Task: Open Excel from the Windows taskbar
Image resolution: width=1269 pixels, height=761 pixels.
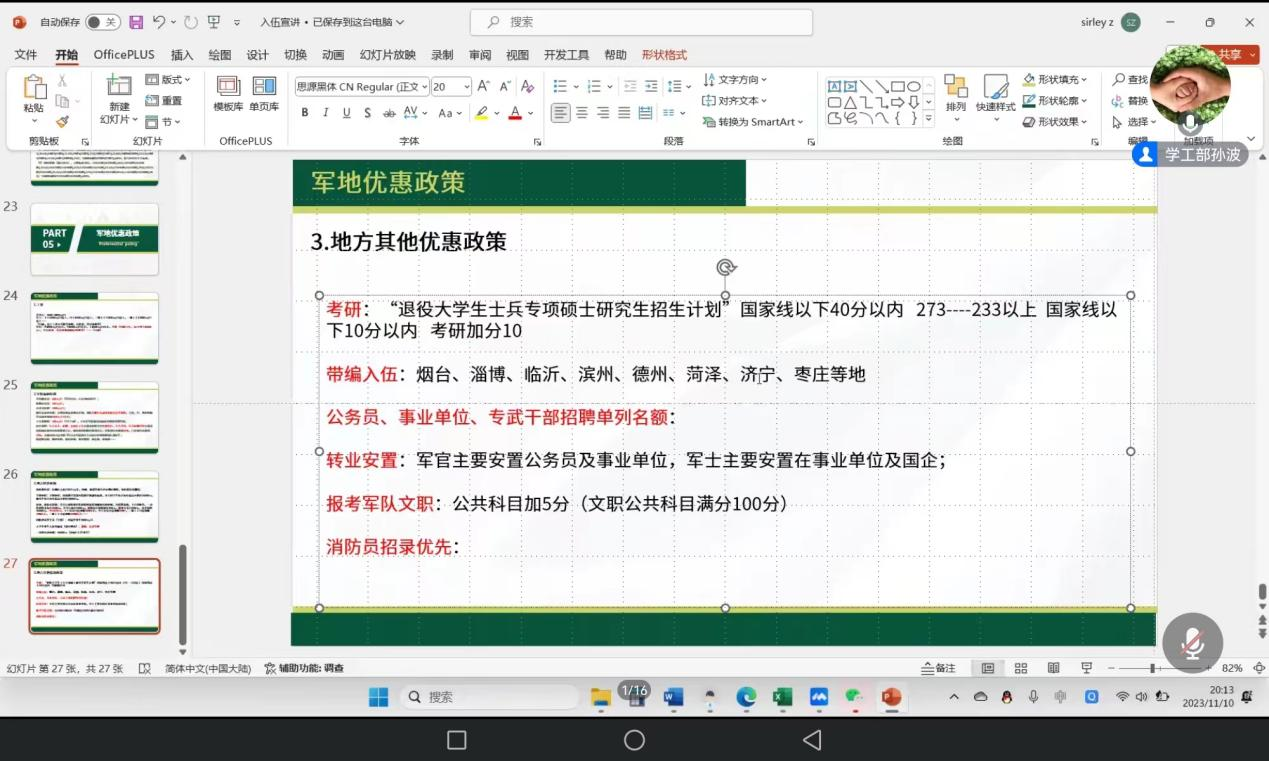Action: point(782,697)
